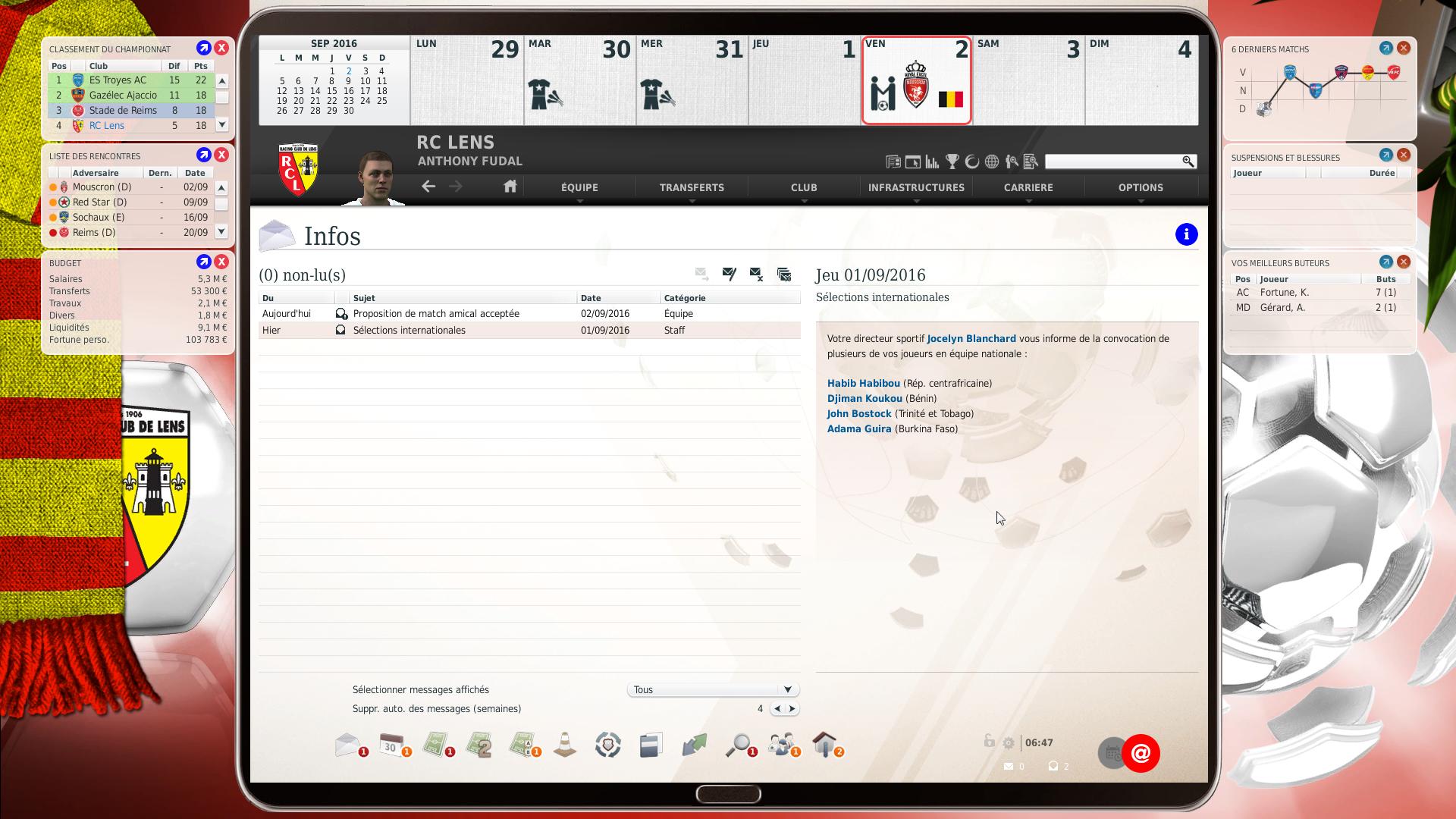Adjust suppression auto messages weeks slider
The height and width of the screenshot is (819, 1456).
[785, 708]
